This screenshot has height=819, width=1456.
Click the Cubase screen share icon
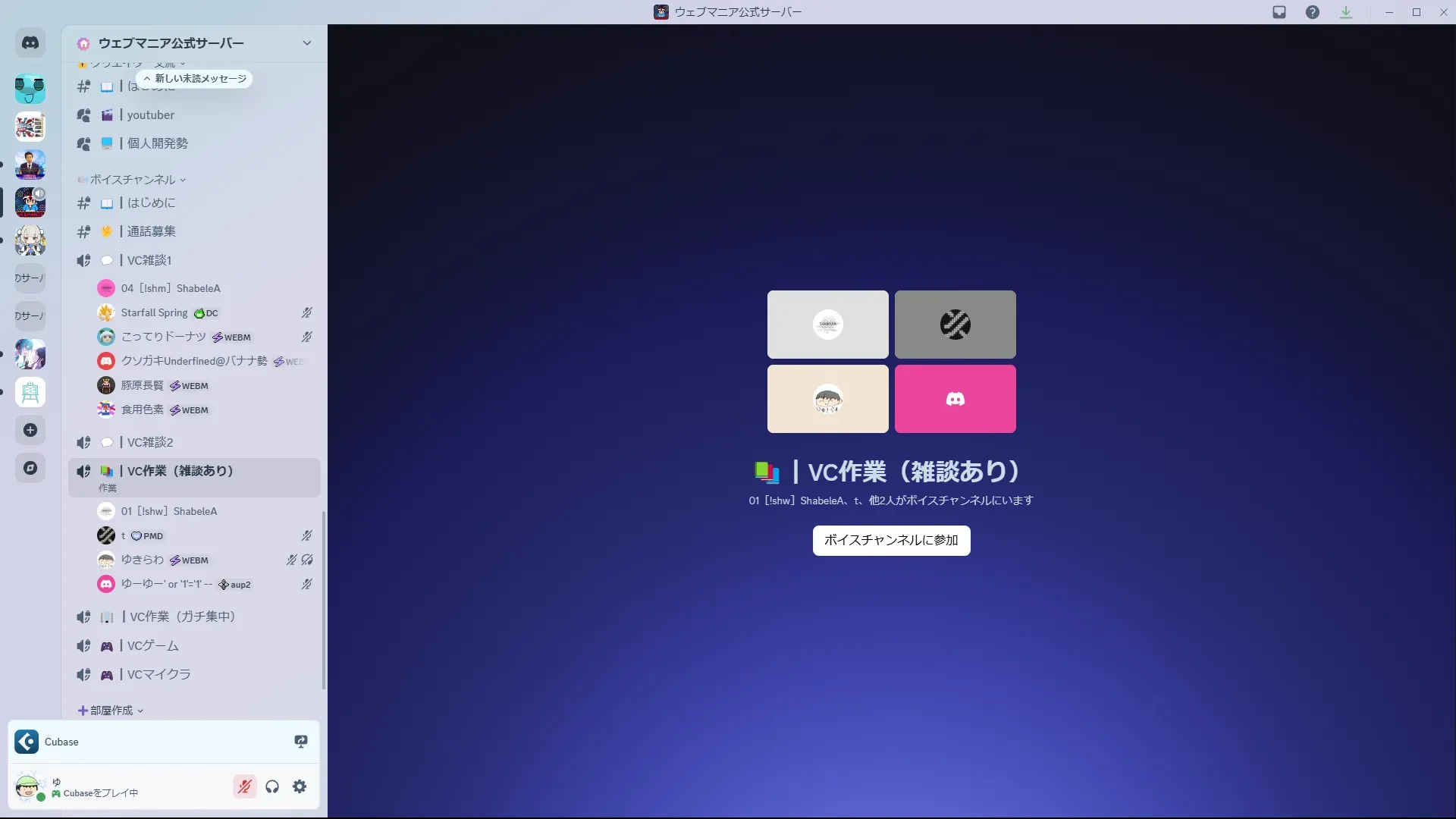click(301, 742)
